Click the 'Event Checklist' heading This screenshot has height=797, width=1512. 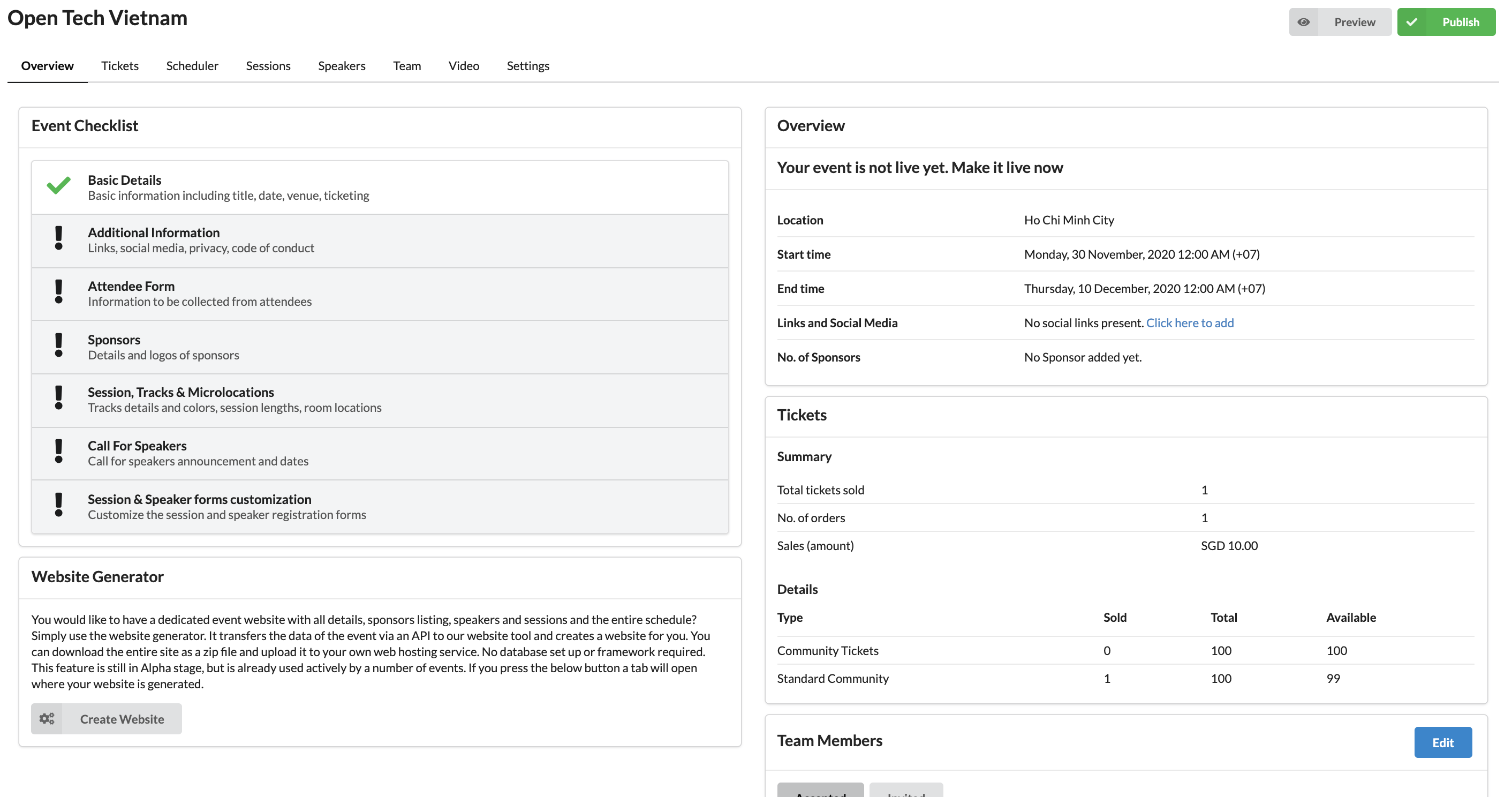tap(85, 125)
